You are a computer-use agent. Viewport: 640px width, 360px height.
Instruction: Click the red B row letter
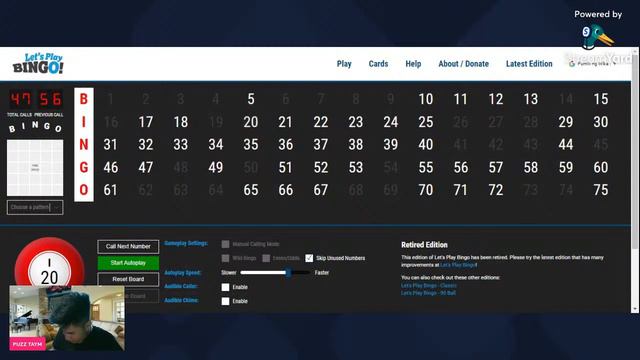(x=84, y=99)
